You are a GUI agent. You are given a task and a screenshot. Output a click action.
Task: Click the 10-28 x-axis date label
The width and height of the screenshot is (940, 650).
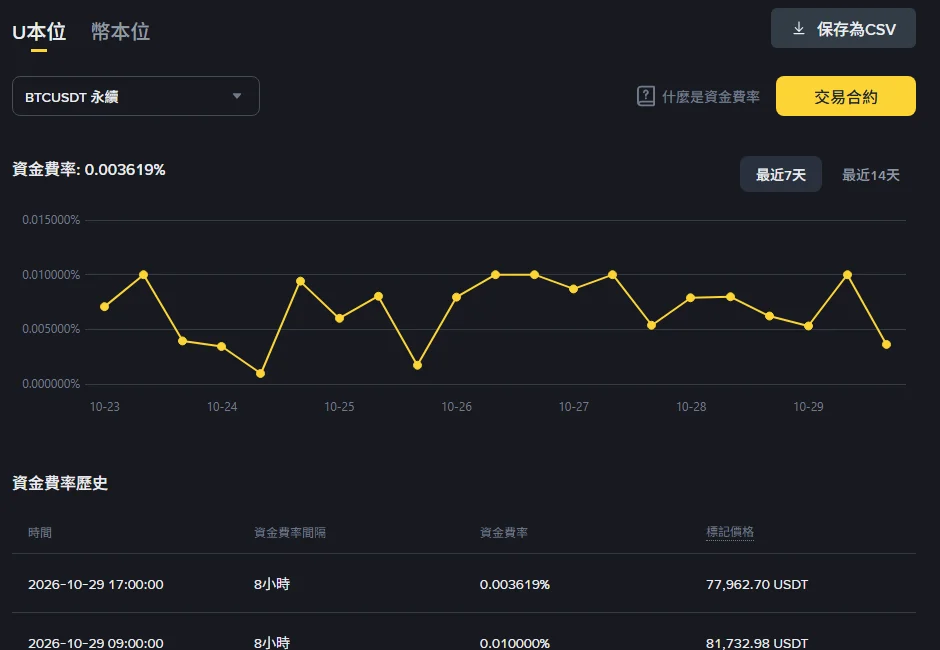(691, 407)
